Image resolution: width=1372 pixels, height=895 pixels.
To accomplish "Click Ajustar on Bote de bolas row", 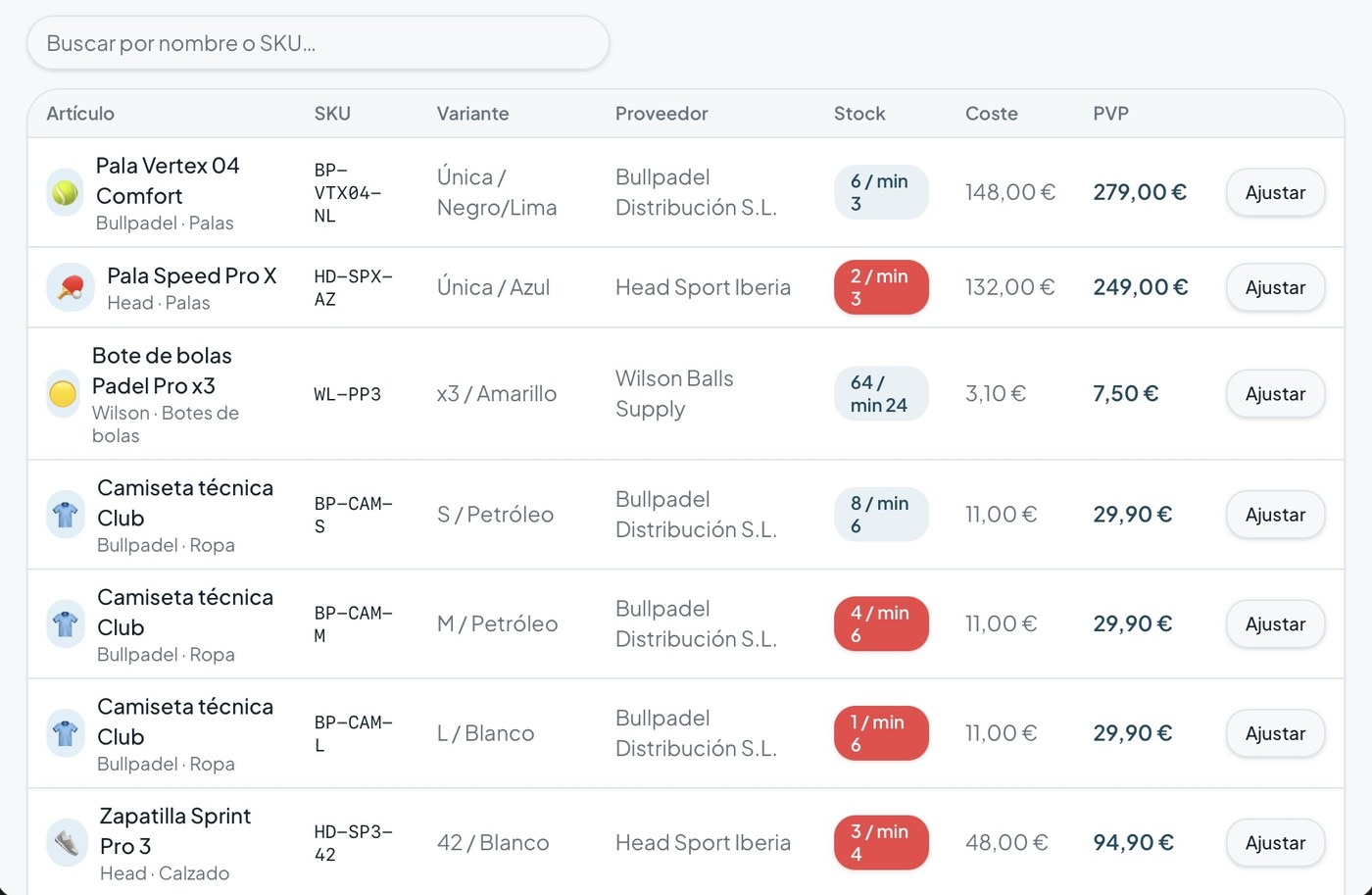I will [x=1275, y=393].
